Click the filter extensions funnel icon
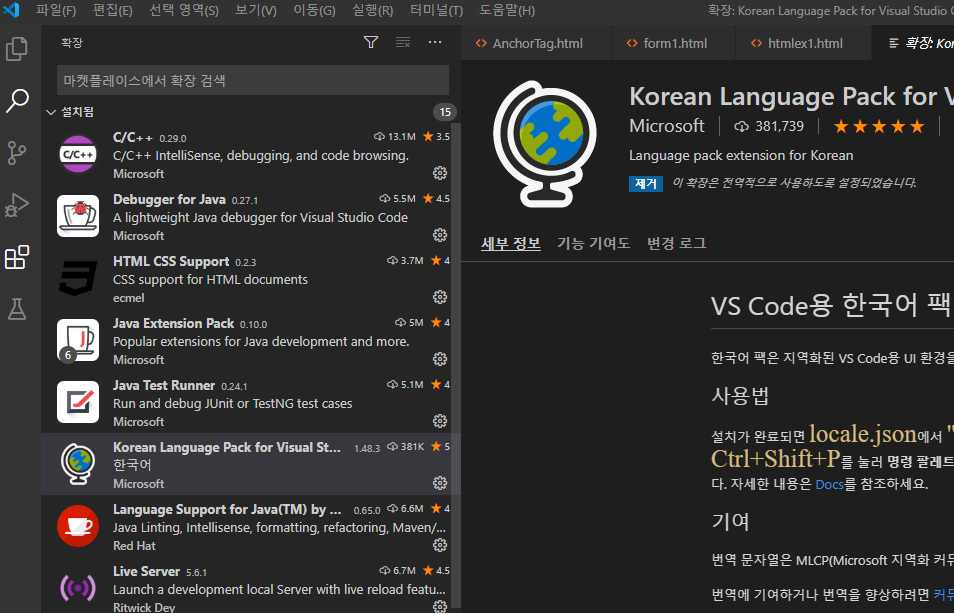Screen dimensions: 954x613 [x=371, y=42]
